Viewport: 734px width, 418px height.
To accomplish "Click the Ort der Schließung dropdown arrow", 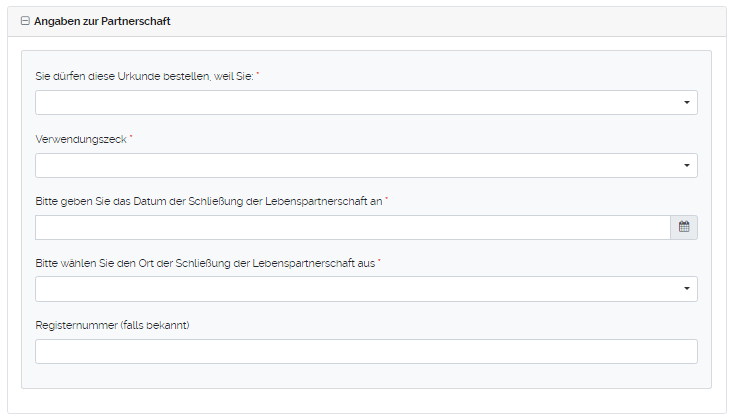I will 687,289.
